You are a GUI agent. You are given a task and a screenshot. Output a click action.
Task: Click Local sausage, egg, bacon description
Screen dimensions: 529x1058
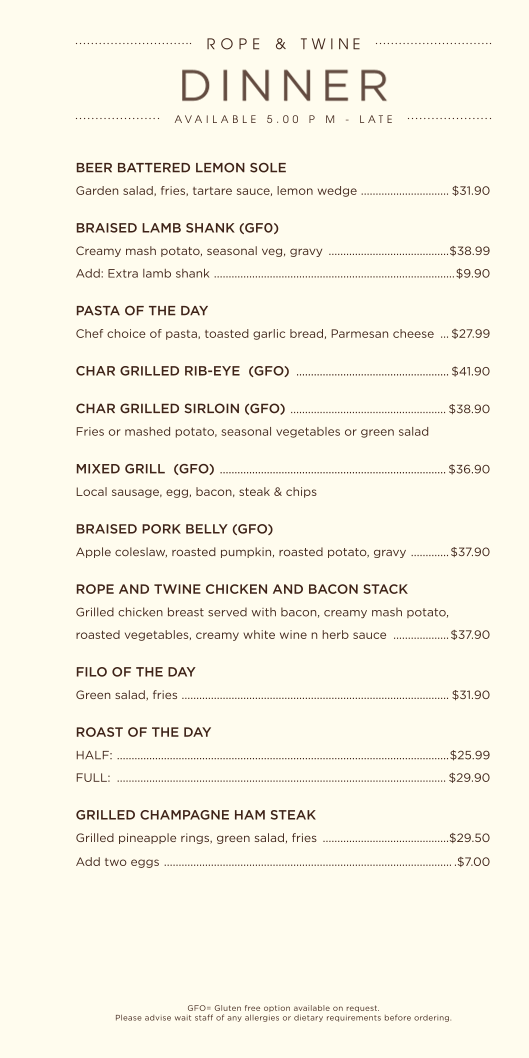point(196,492)
